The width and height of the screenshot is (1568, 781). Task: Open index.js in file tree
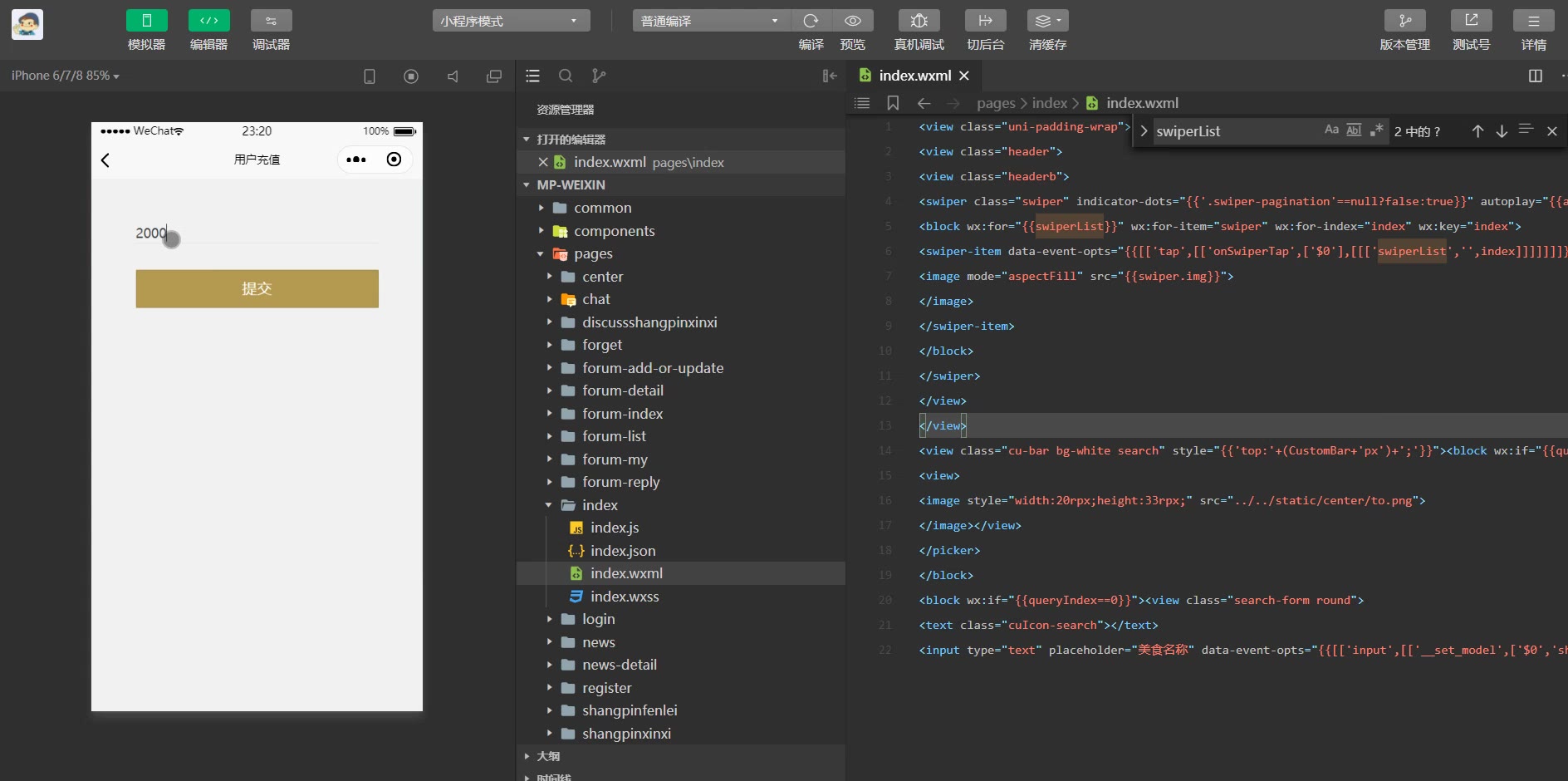click(x=681, y=528)
